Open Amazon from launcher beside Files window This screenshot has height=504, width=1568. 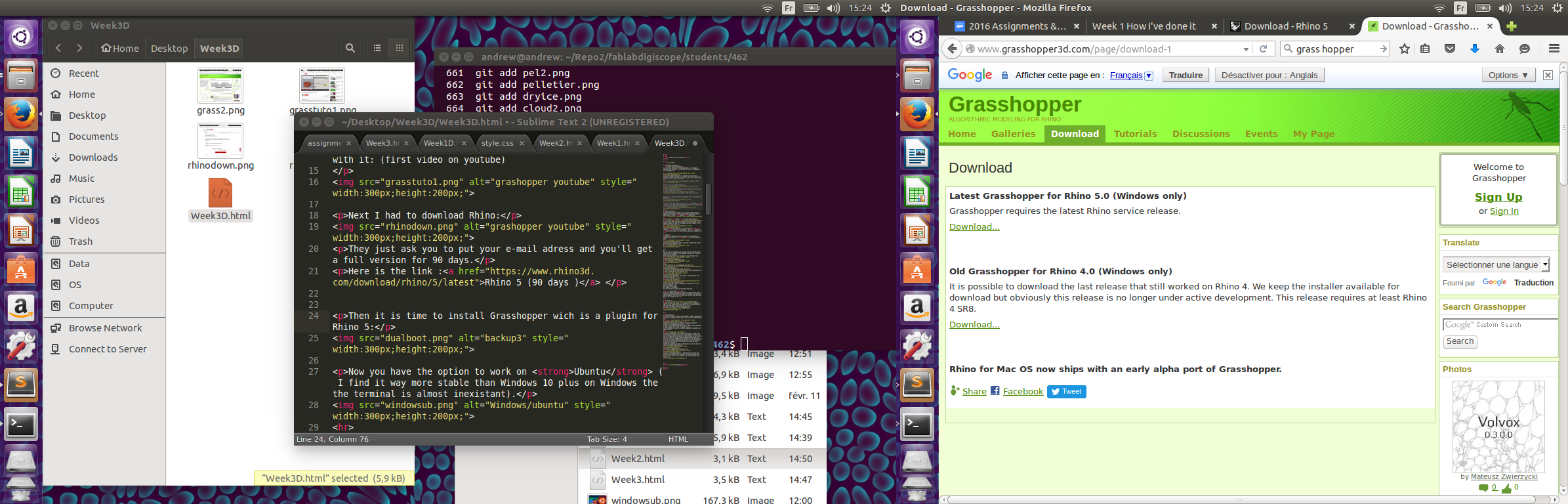(21, 308)
